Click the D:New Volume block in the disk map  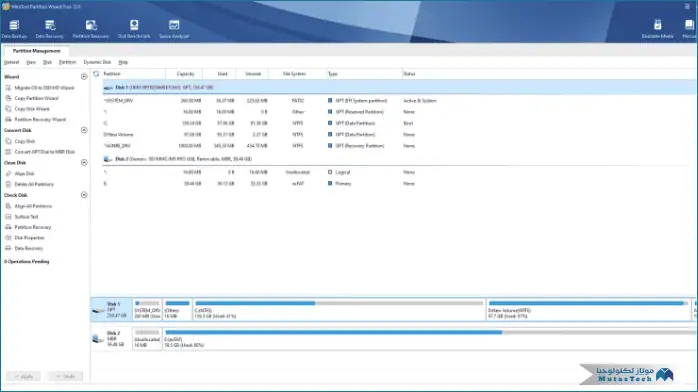click(x=588, y=309)
